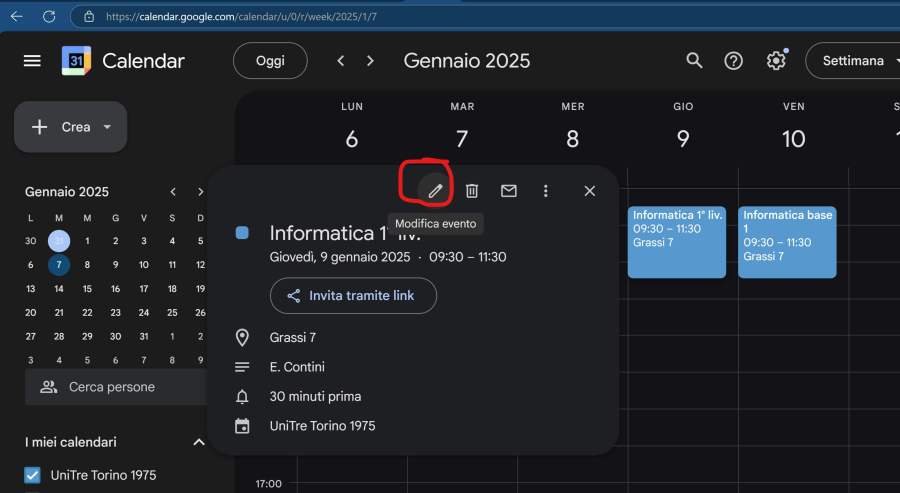
Task: Toggle the hamburger main menu
Action: coord(32,61)
